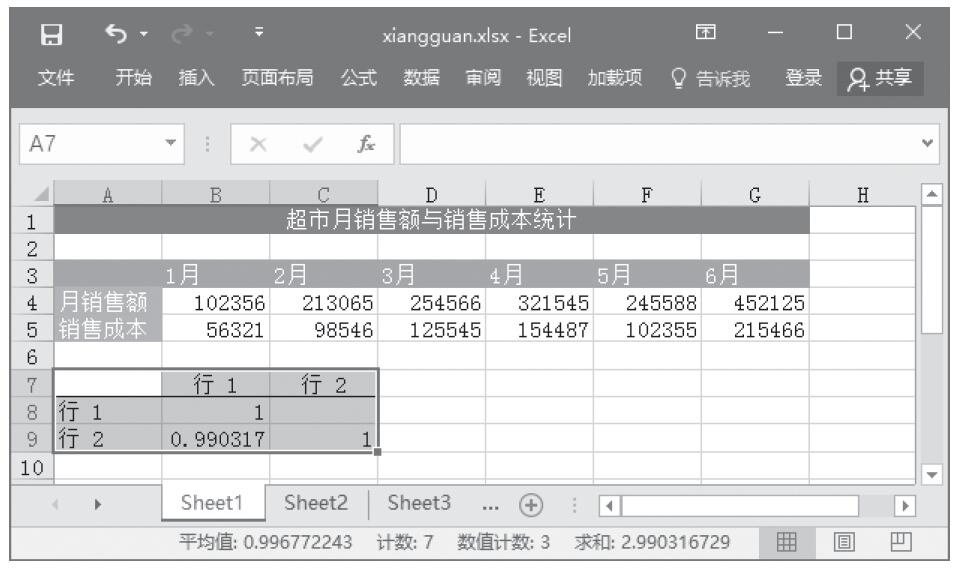Open Customize Quick Access Toolbar dropdown

pyautogui.click(x=259, y=36)
